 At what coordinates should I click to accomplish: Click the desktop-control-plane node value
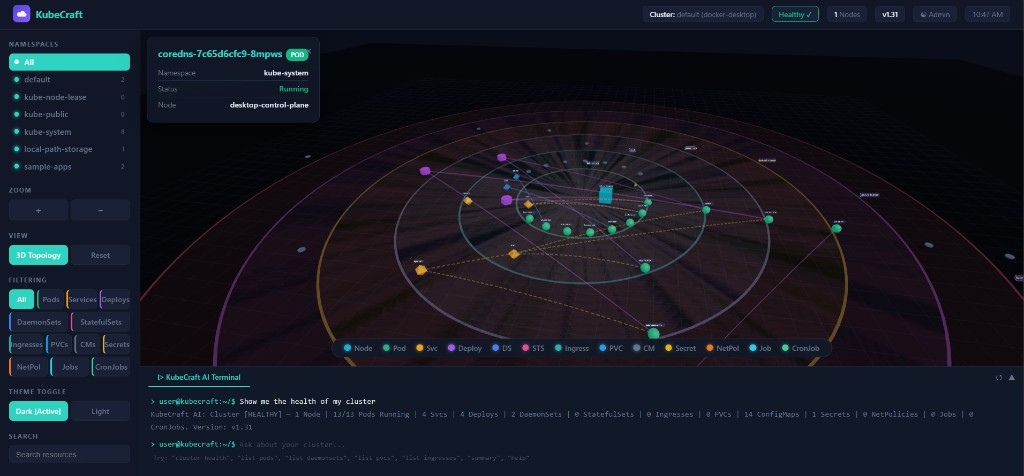click(x=269, y=104)
